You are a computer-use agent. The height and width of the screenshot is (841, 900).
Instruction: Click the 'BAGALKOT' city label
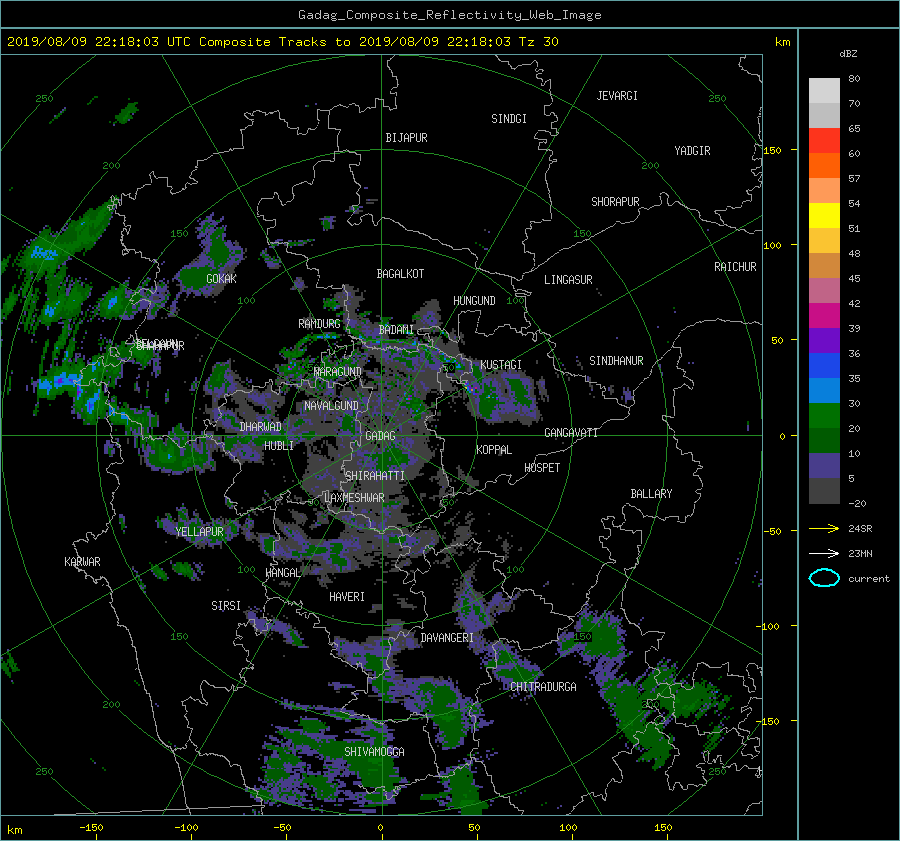[400, 274]
